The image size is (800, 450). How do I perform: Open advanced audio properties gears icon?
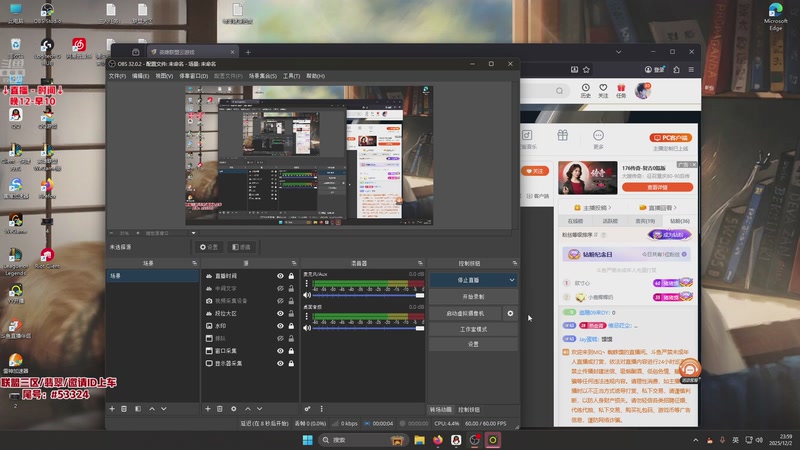click(307, 409)
